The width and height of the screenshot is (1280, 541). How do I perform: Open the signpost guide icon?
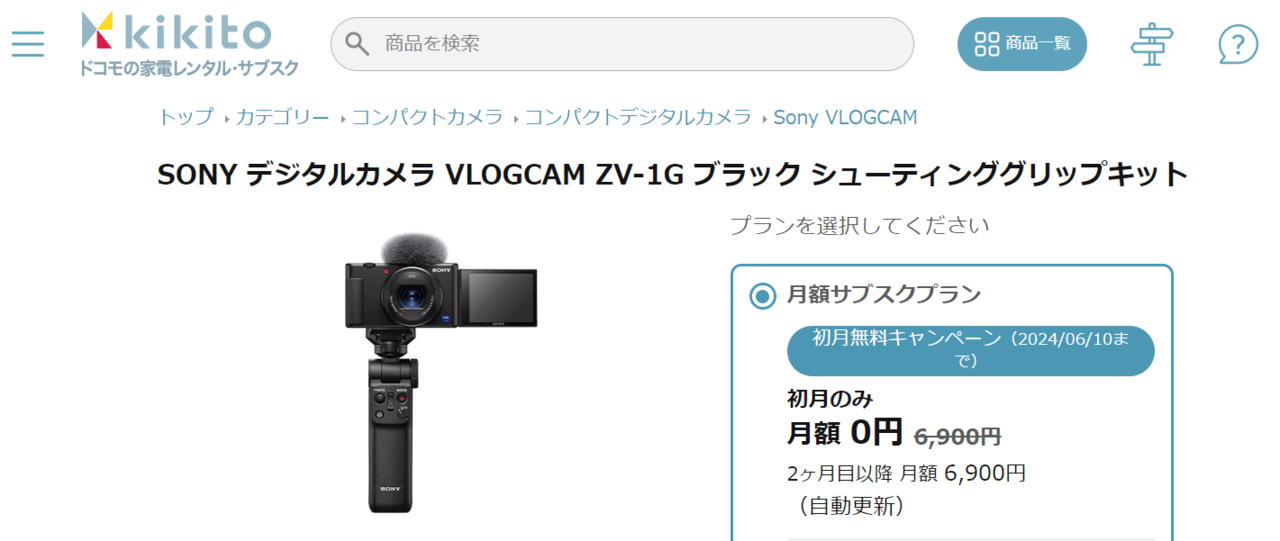coord(1152,44)
